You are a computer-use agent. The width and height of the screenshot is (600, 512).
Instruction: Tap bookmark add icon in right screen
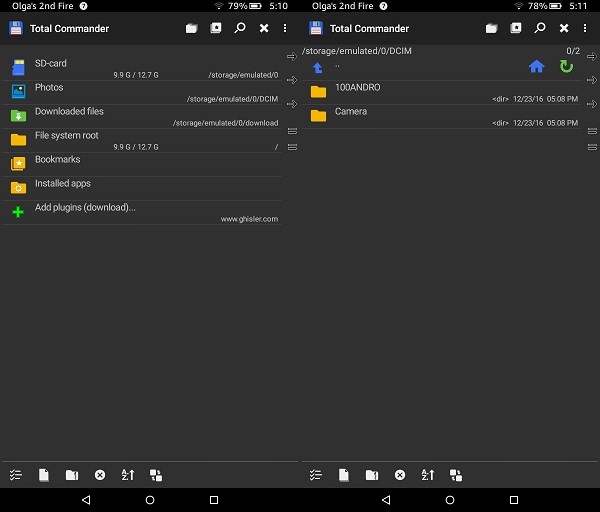point(516,28)
